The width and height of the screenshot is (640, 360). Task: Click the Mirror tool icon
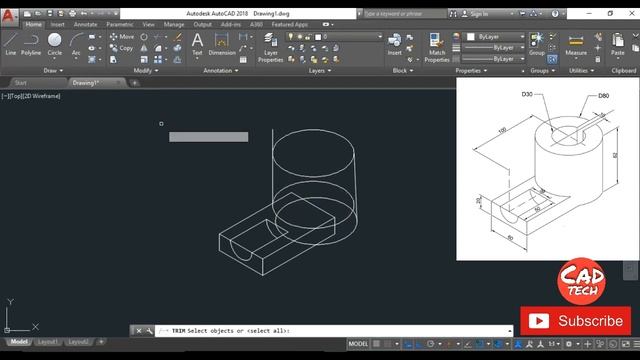click(144, 48)
